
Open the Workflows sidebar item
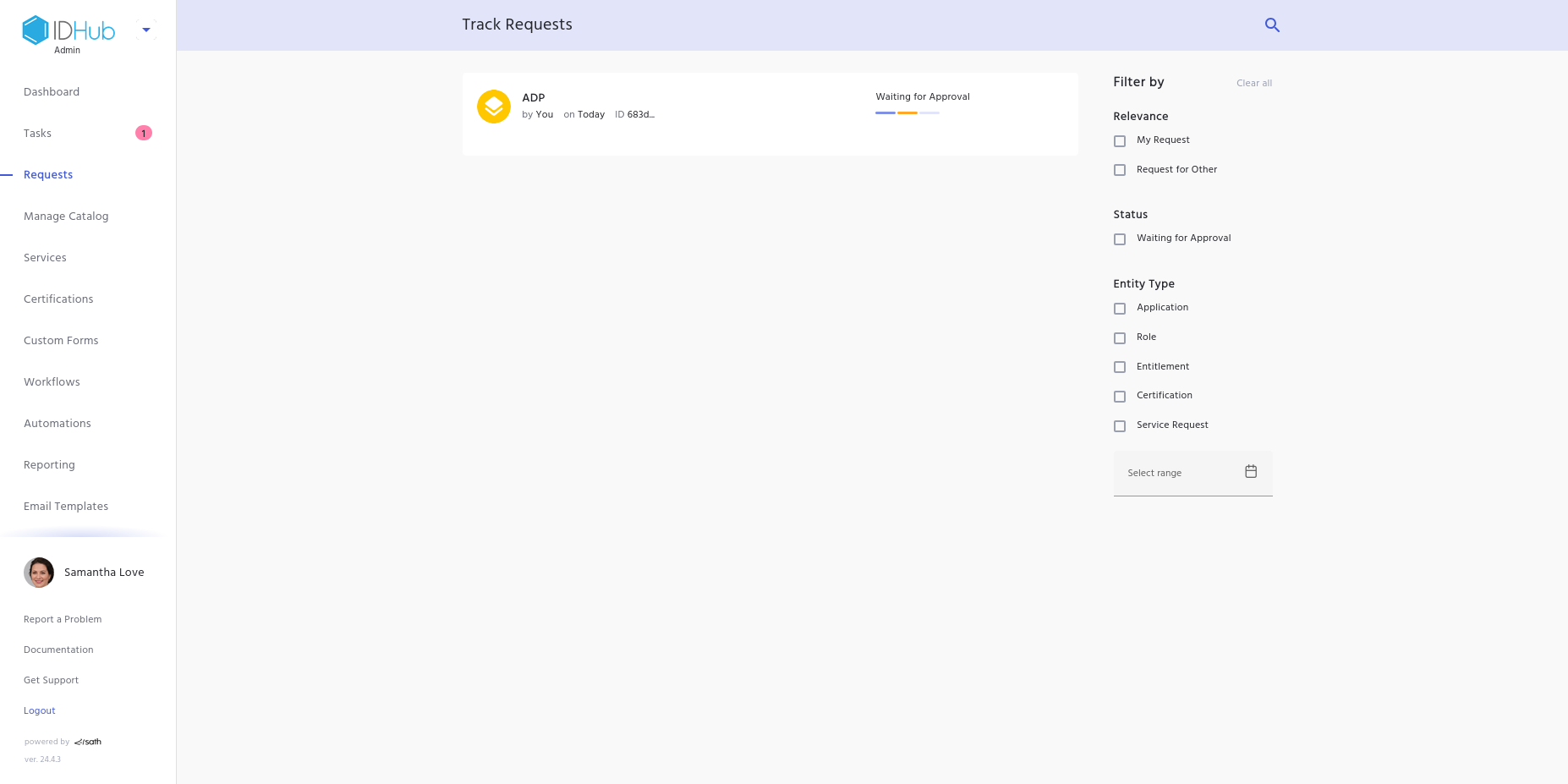click(x=52, y=382)
